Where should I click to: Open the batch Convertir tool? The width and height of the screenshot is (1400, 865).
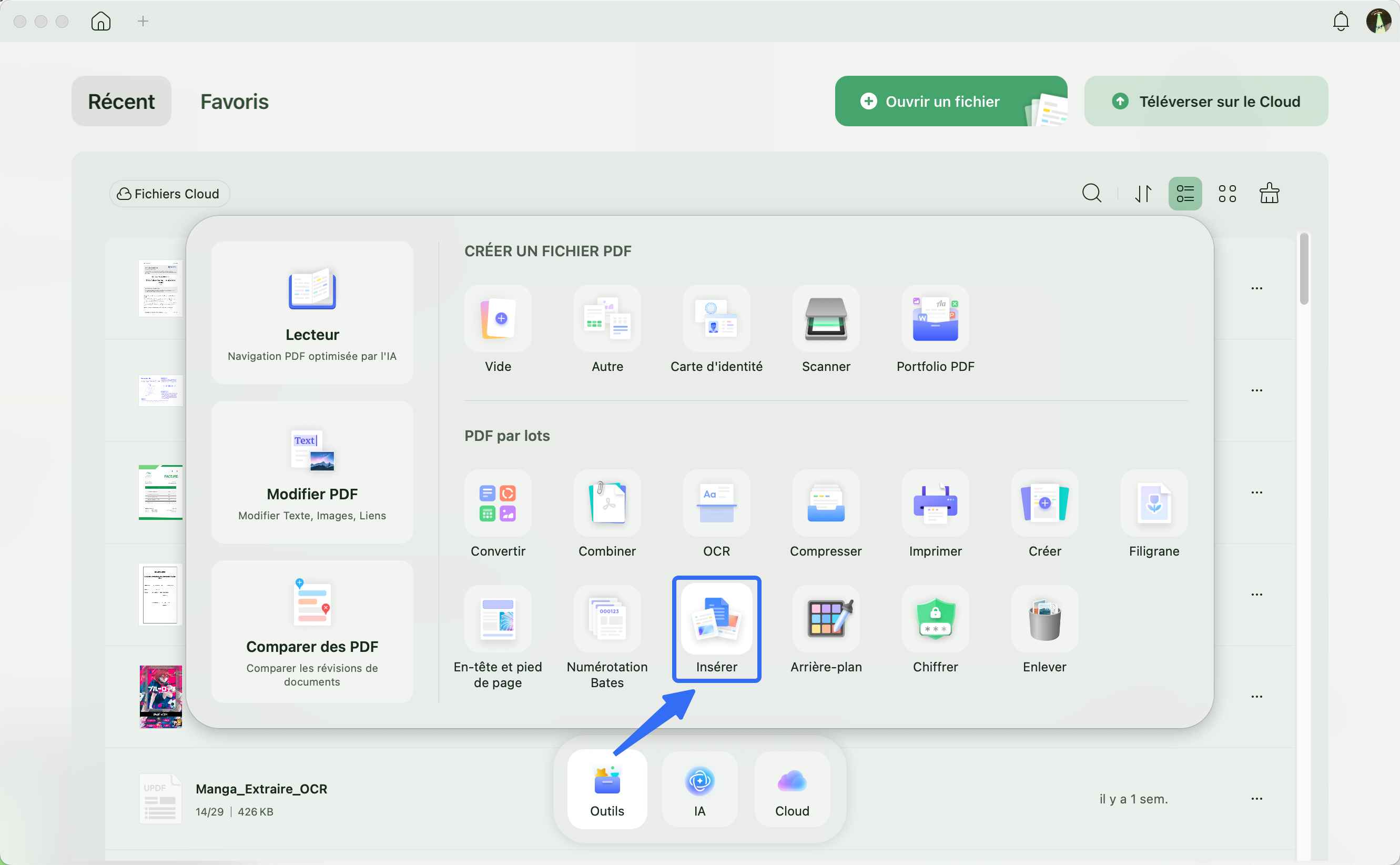coord(498,504)
